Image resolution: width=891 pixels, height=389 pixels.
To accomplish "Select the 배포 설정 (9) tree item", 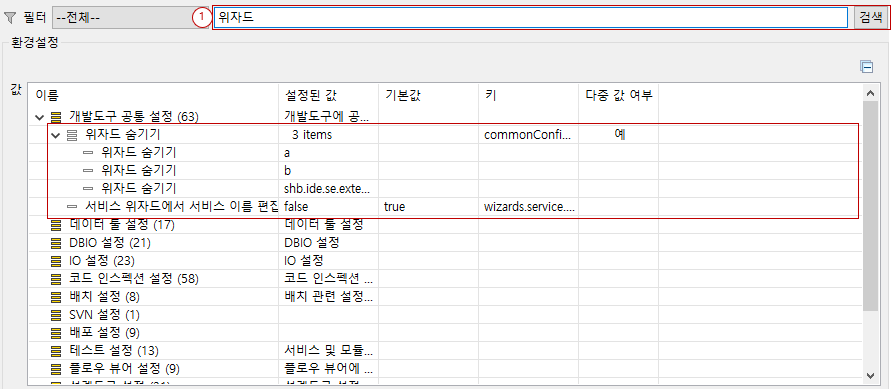I will 104,333.
